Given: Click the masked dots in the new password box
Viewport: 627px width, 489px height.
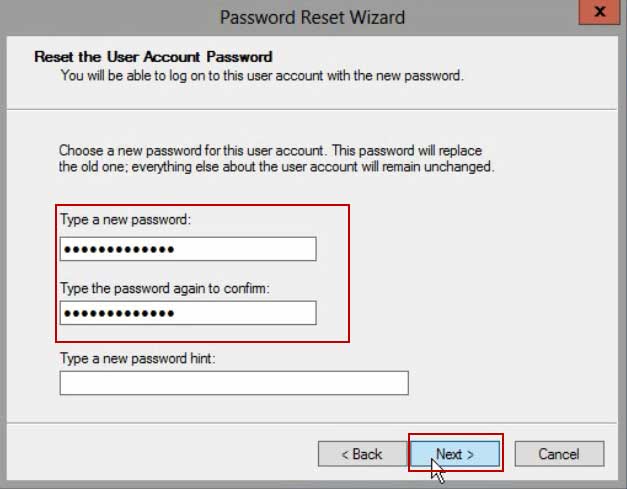Looking at the screenshot, I should [119, 250].
